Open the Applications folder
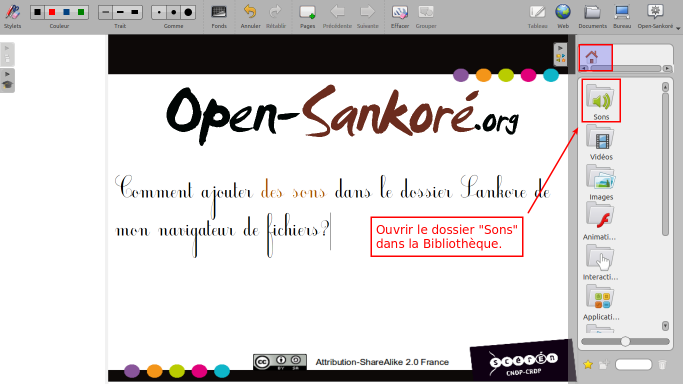This screenshot has width=683, height=384. click(x=601, y=302)
